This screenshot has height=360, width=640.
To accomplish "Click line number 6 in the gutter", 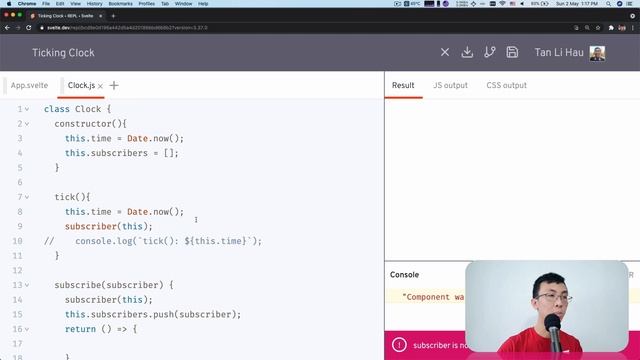I will click(20, 182).
